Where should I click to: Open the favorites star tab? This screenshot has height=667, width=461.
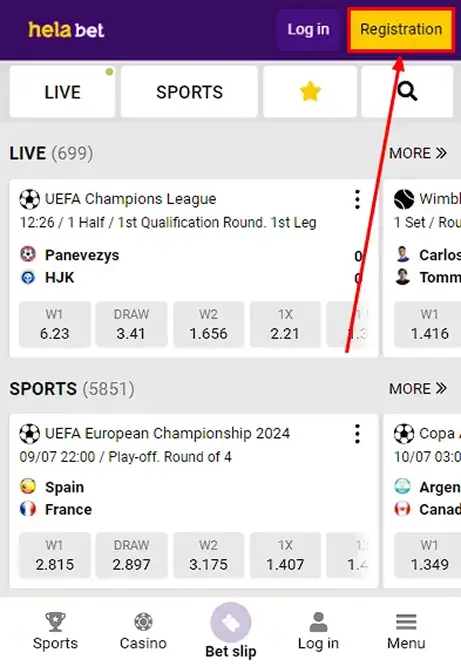[310, 91]
